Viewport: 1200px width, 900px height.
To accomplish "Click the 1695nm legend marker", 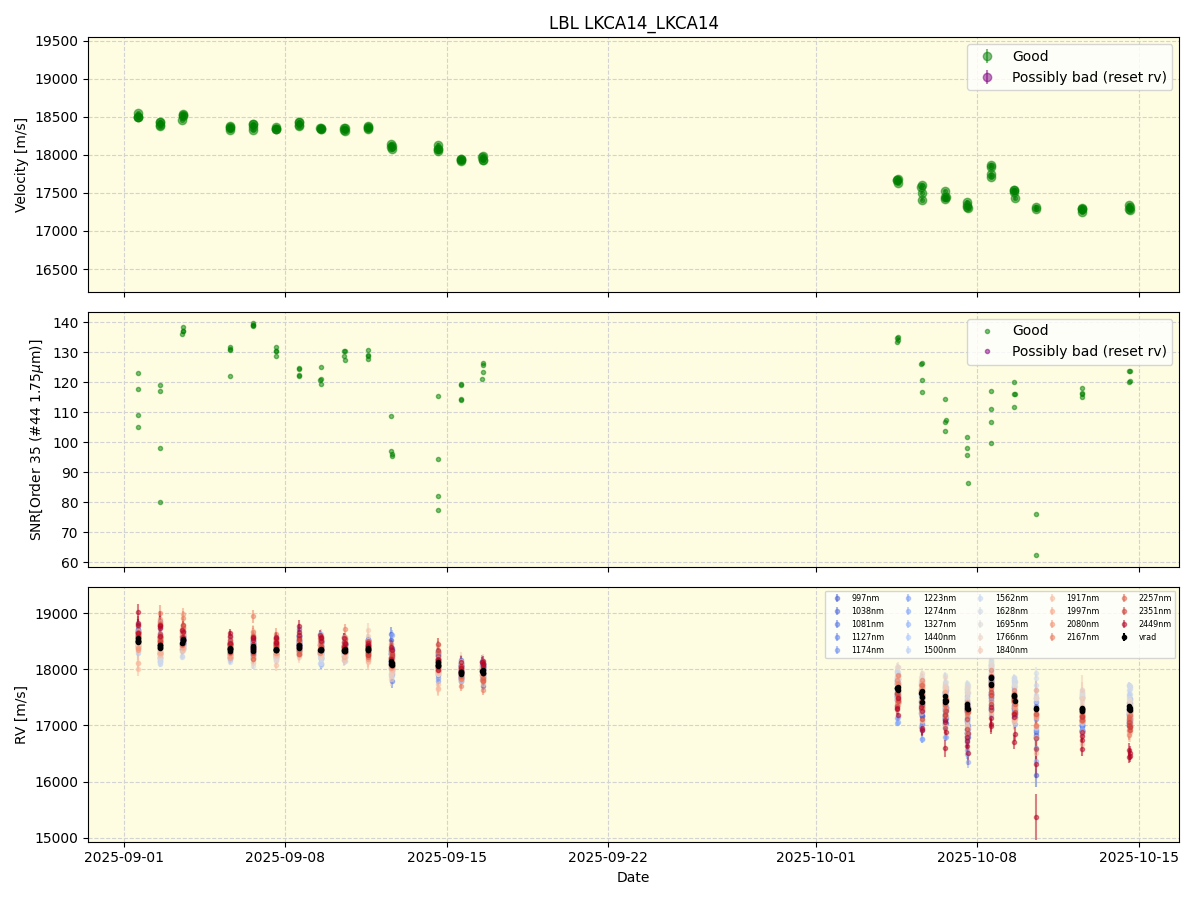I will (x=980, y=623).
